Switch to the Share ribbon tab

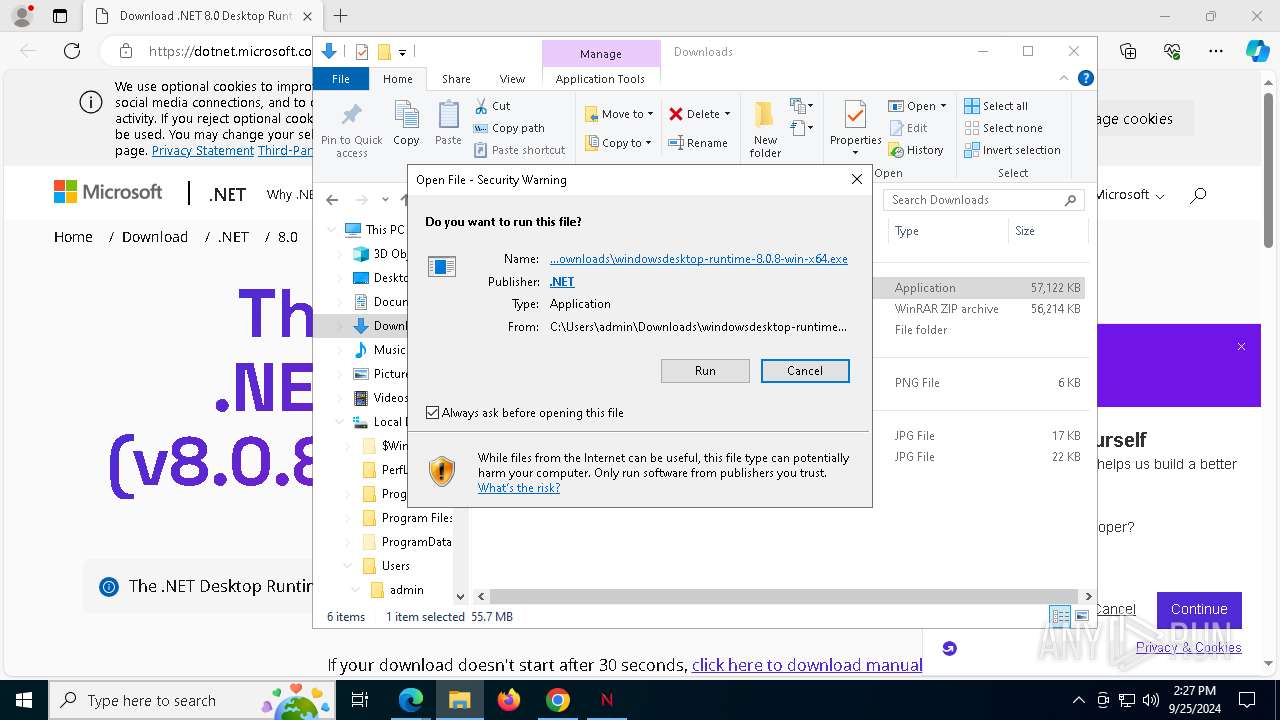pyautogui.click(x=456, y=79)
